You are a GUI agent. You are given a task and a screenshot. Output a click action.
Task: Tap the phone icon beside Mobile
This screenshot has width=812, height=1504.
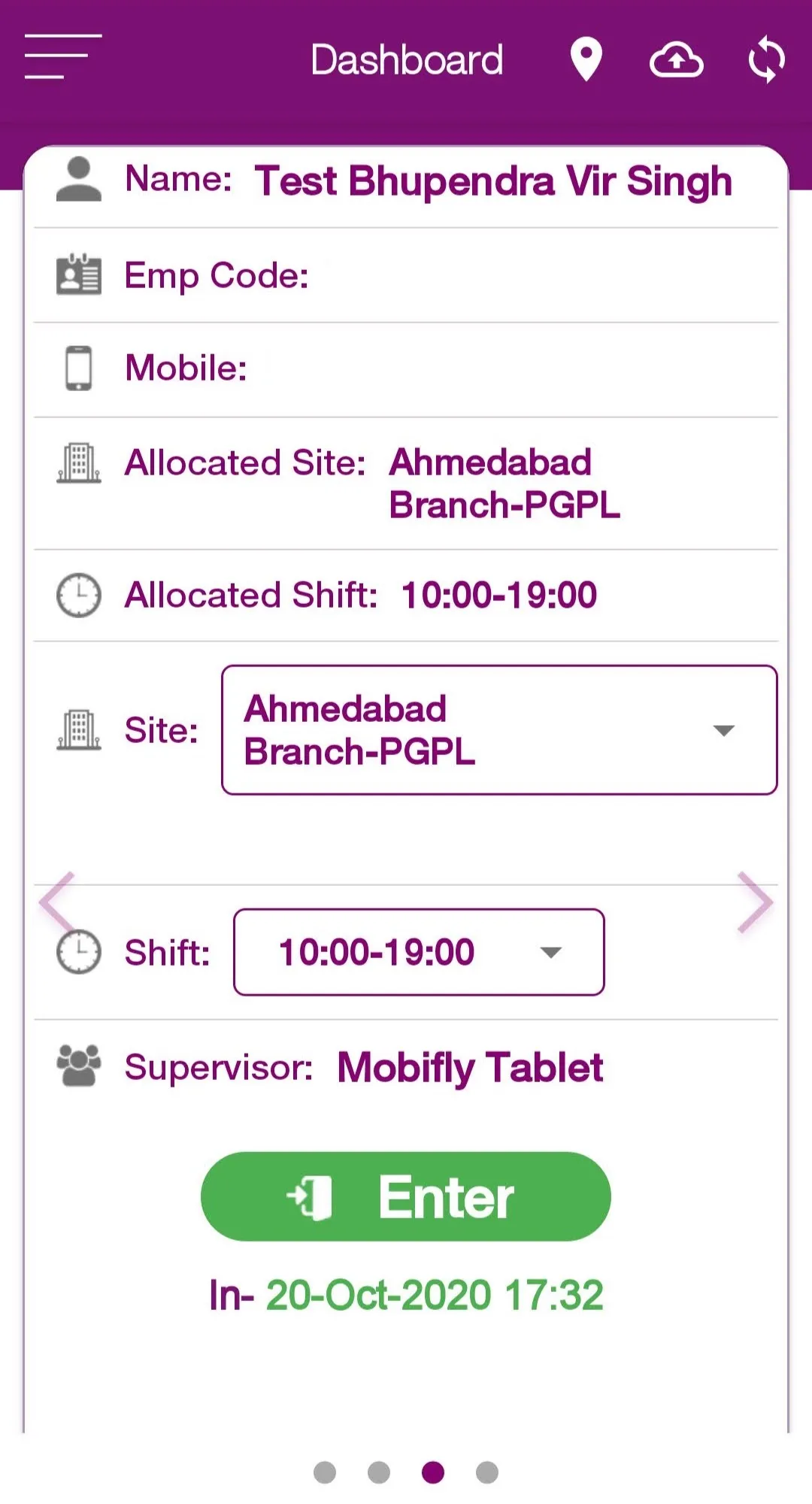click(x=78, y=368)
